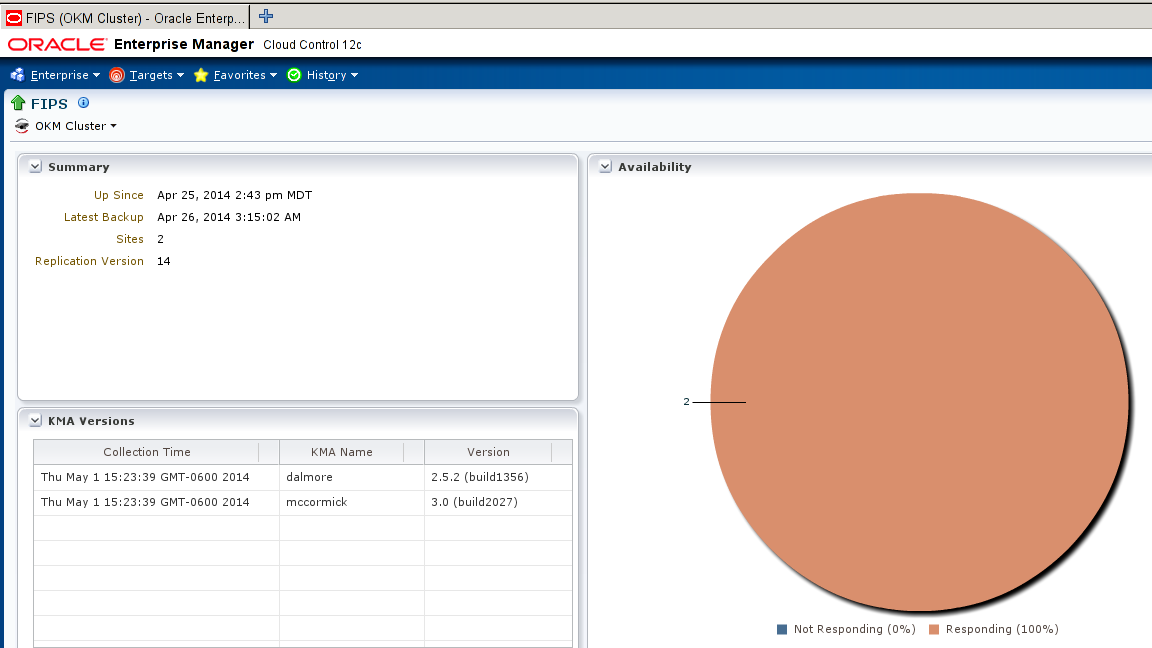
Task: Click the Enterprise Manager title text
Action: pyautogui.click(x=184, y=44)
